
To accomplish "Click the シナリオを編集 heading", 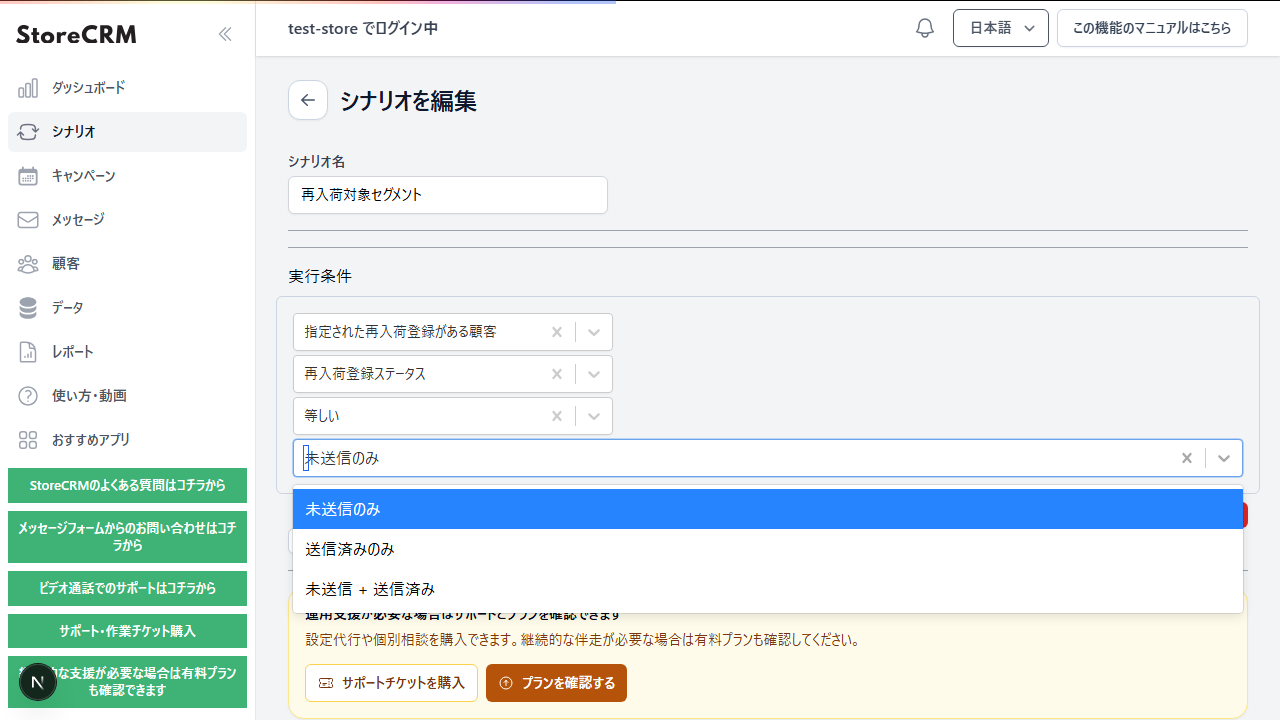I will point(408,101).
